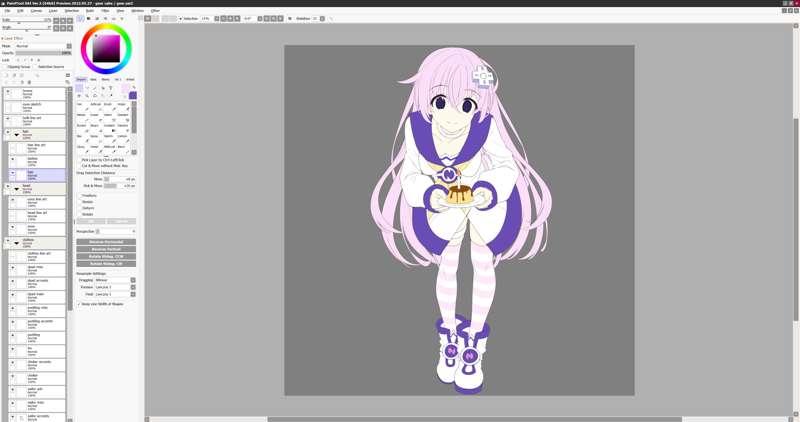
Task: Expand the Layer Effect section
Action: point(13,38)
